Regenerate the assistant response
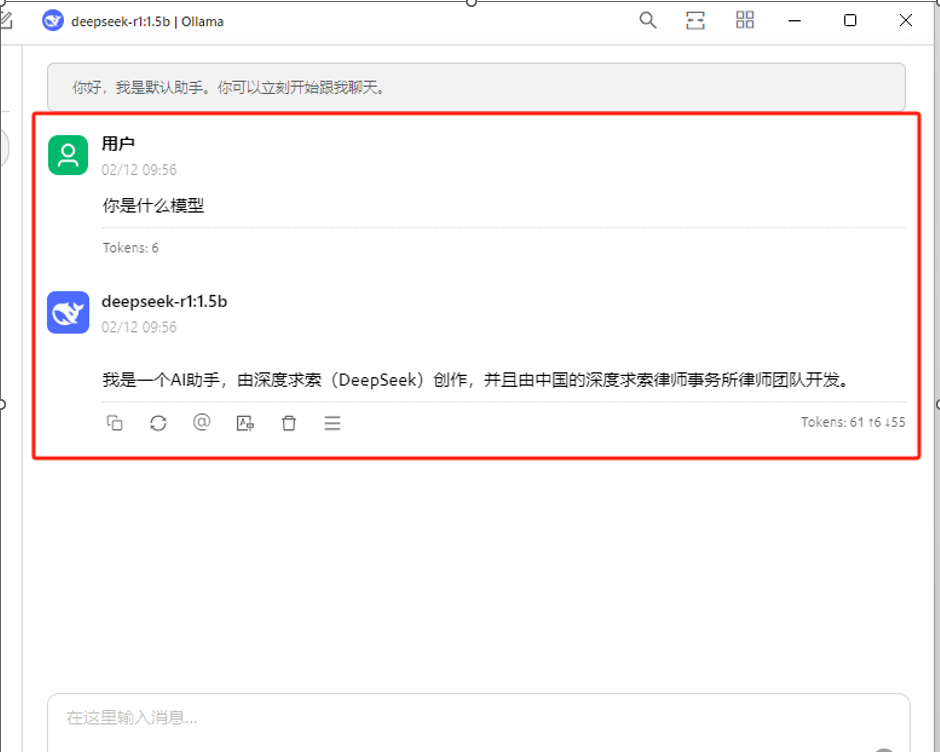This screenshot has width=940, height=752. click(x=158, y=423)
